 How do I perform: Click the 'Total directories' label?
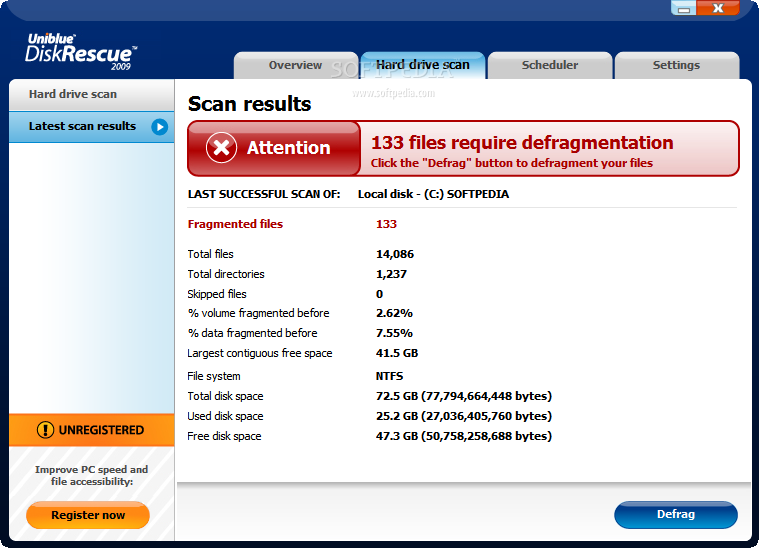[226, 274]
